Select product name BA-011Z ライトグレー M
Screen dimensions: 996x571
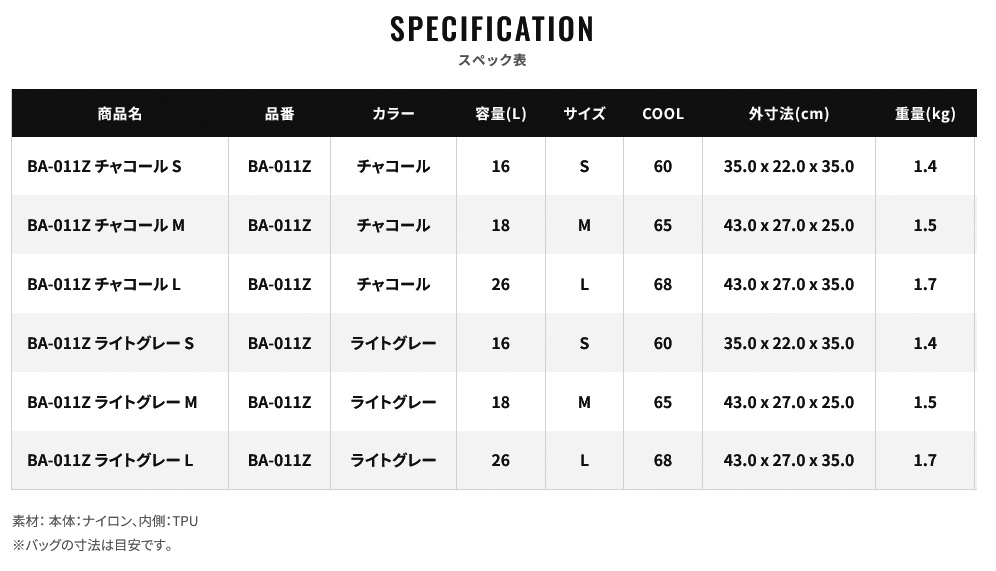pyautogui.click(x=112, y=402)
